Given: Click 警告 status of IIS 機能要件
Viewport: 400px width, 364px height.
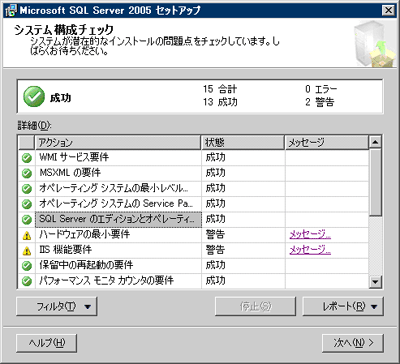Looking at the screenshot, I should pyautogui.click(x=215, y=250).
